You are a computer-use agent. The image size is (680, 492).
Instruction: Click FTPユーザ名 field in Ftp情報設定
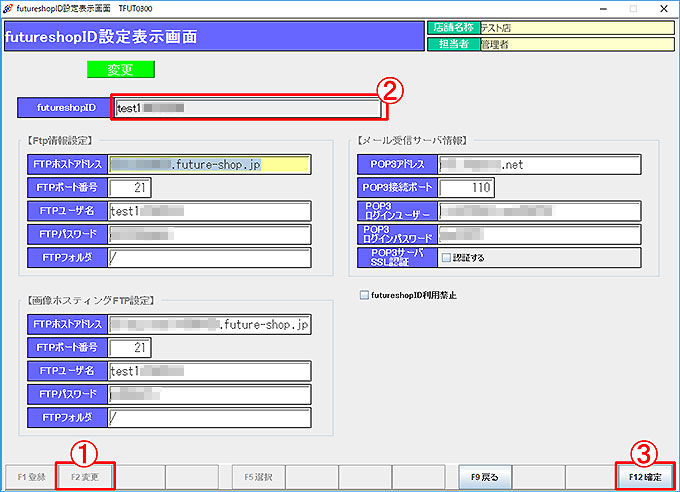coord(209,211)
